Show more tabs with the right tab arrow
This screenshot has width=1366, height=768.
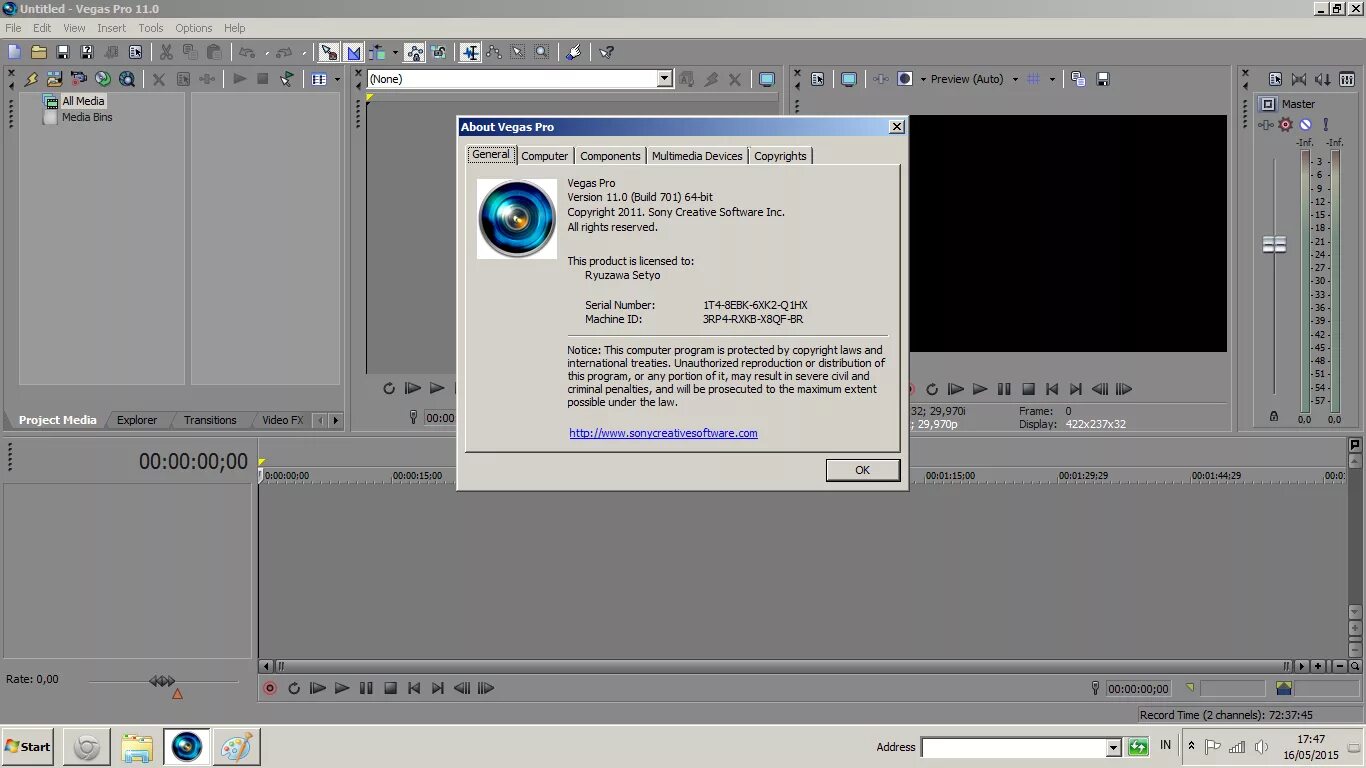tap(336, 421)
